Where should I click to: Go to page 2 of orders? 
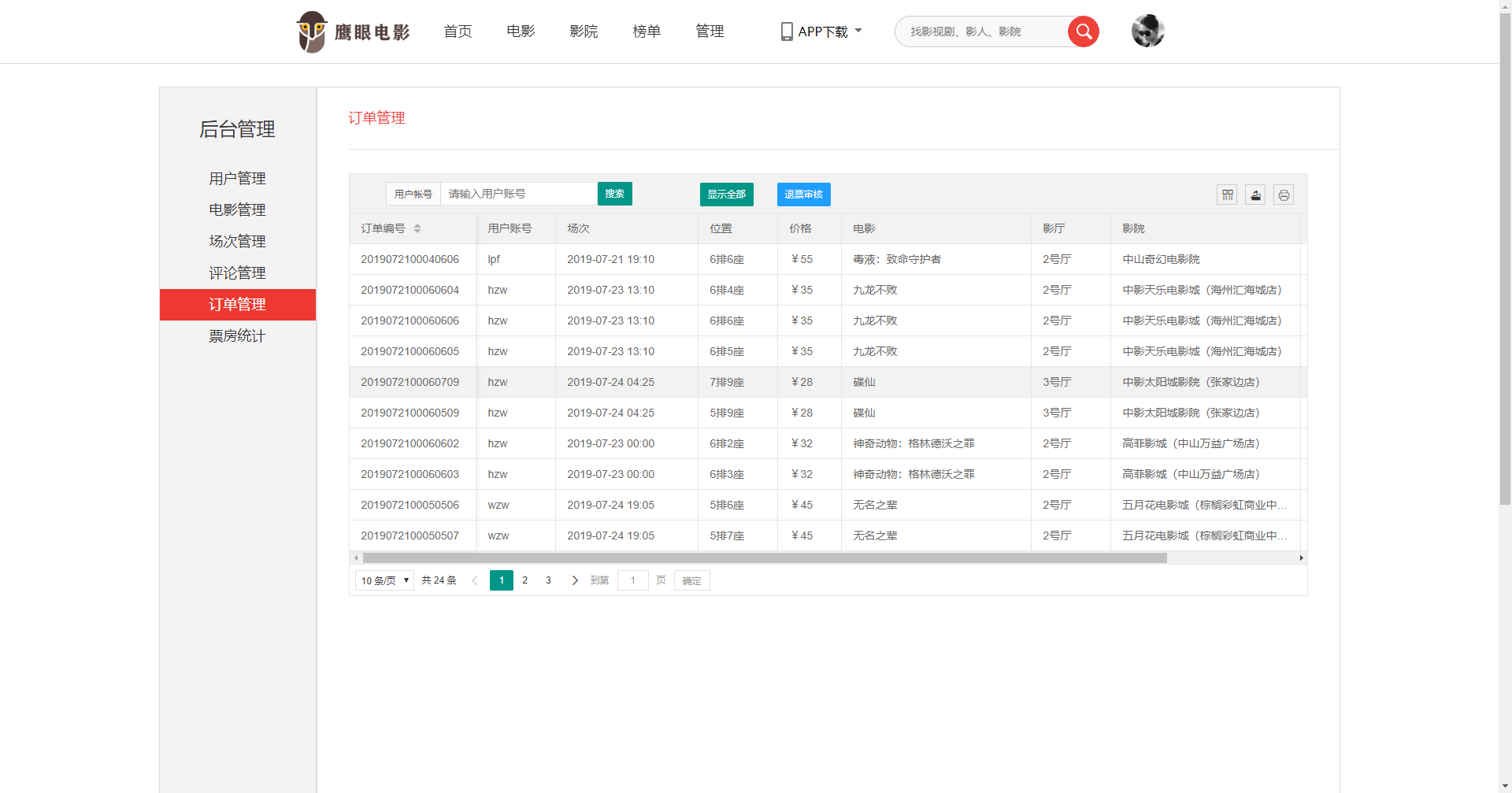[525, 580]
